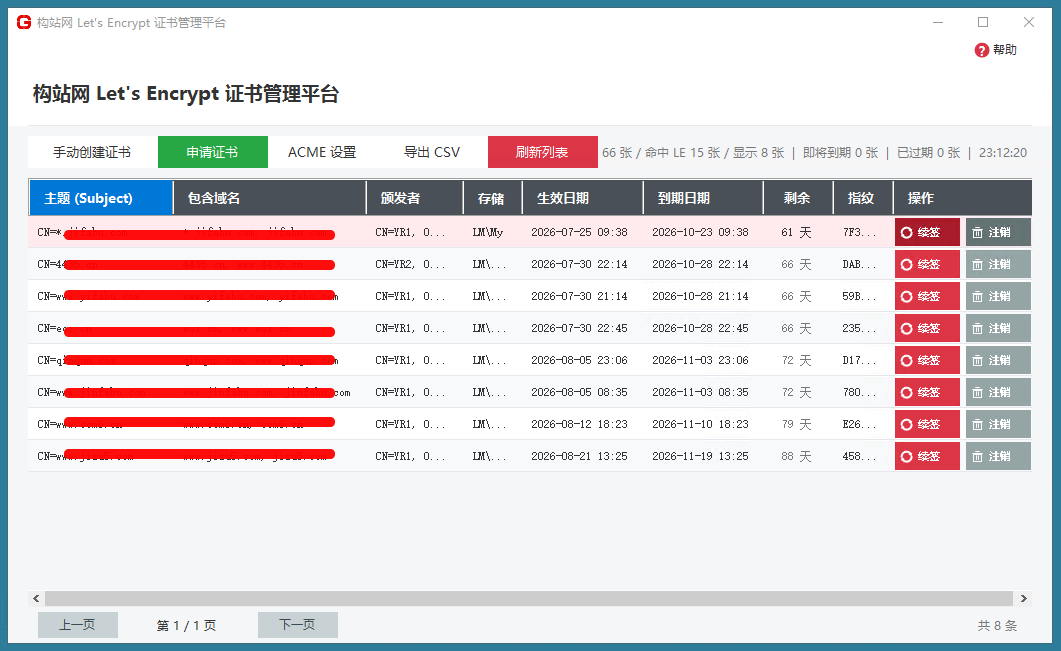Click the 第 1 / 1 页 page indicator
The width and height of the screenshot is (1061, 651).
[x=186, y=625]
